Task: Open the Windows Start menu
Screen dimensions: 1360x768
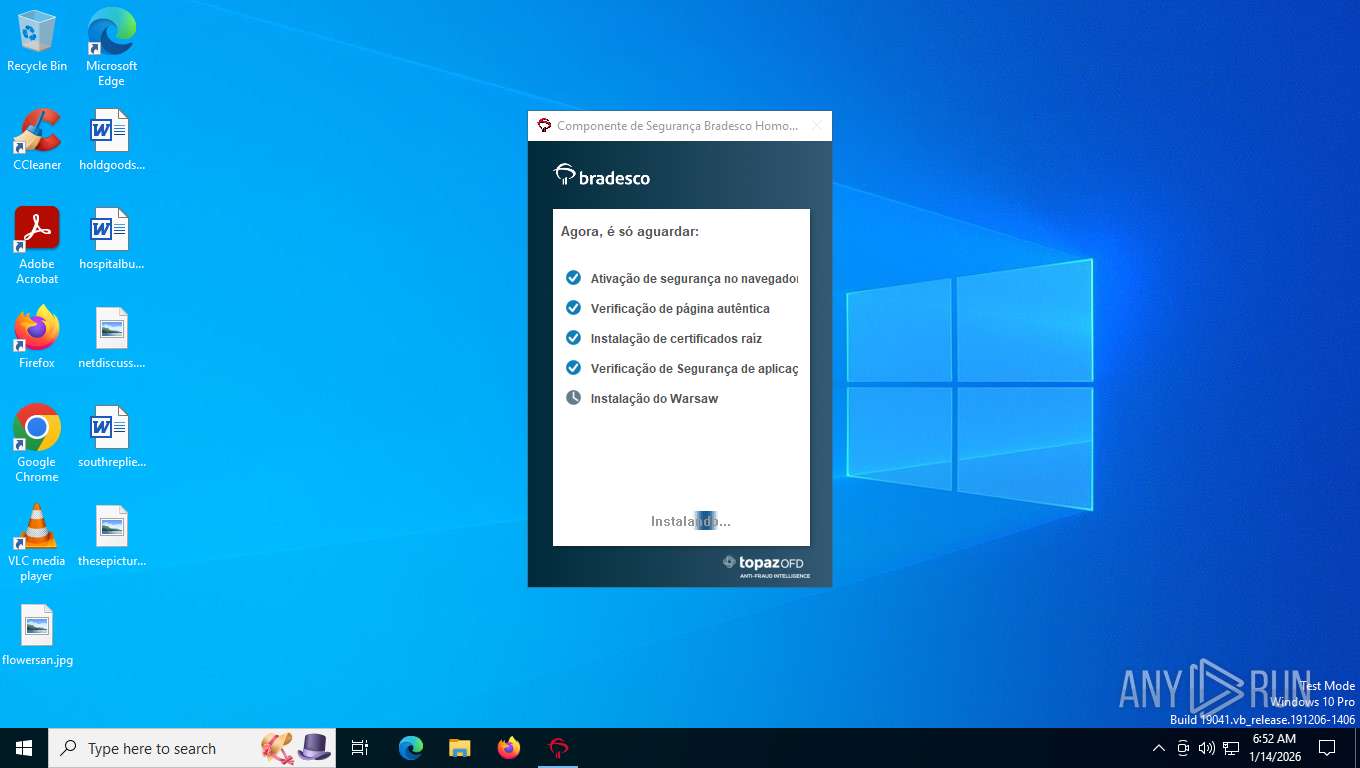Action: (x=24, y=748)
